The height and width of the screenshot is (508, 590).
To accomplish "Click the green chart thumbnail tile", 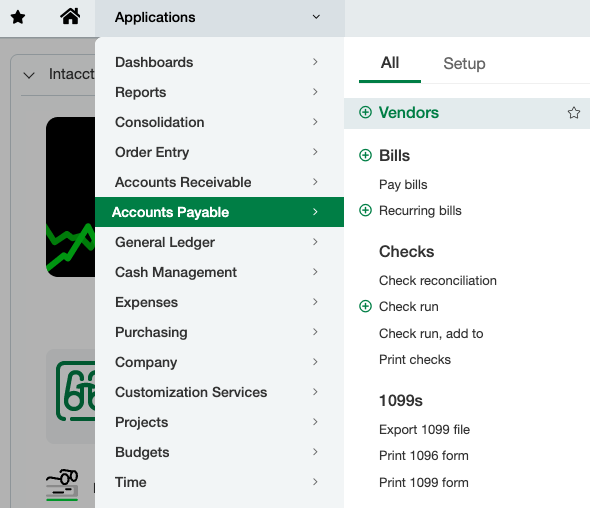I will [x=70, y=197].
